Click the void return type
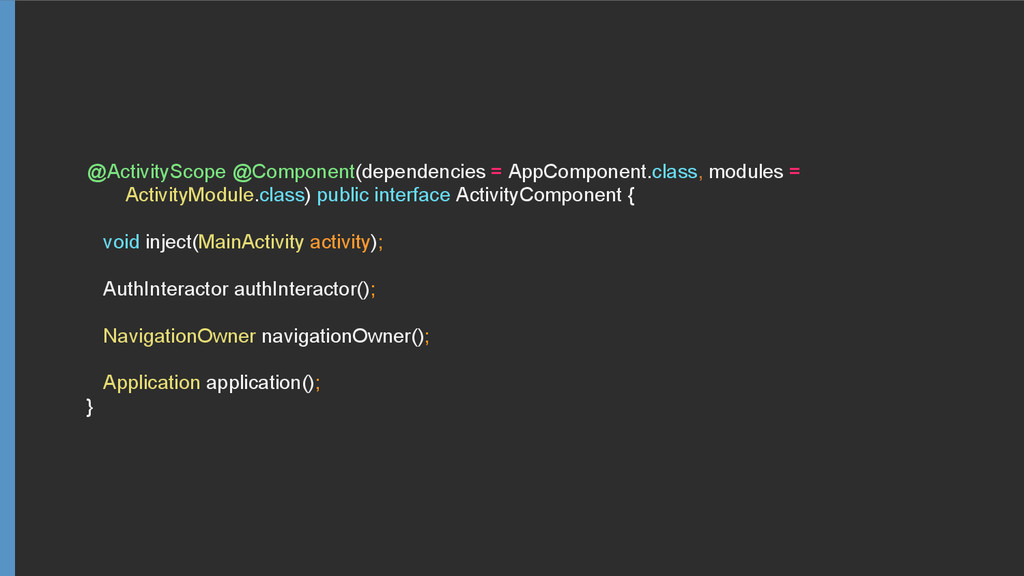Screen dimensions: 1024x576 [121, 242]
